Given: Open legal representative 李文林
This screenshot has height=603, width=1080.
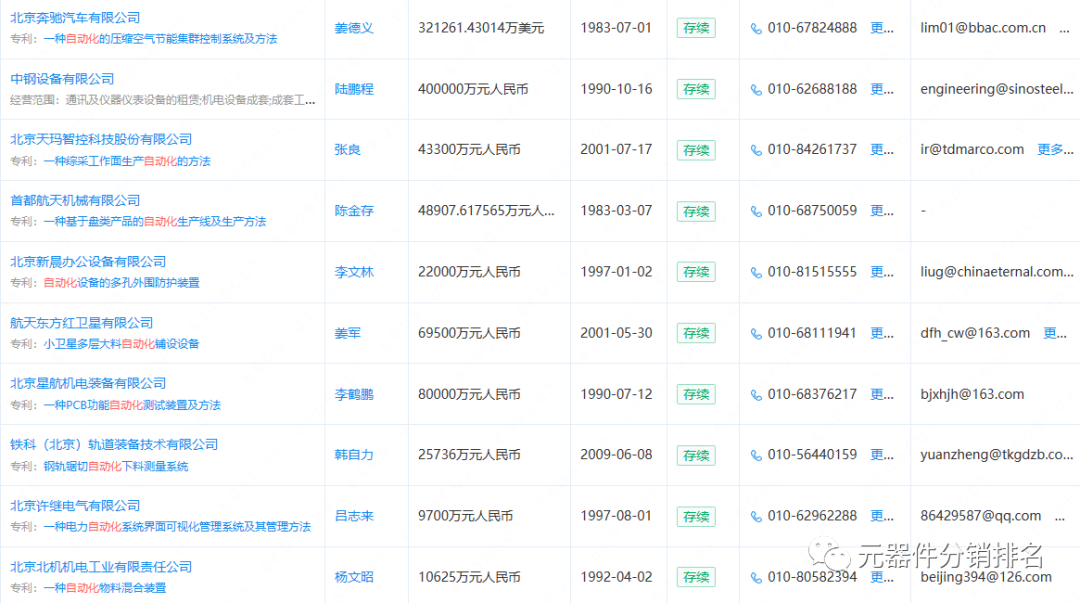Looking at the screenshot, I should click(x=354, y=272).
